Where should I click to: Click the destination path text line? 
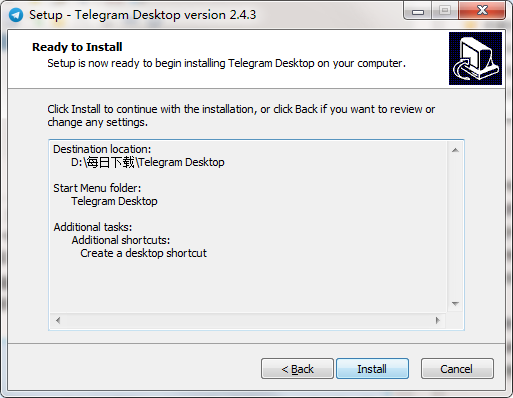pyautogui.click(x=147, y=162)
